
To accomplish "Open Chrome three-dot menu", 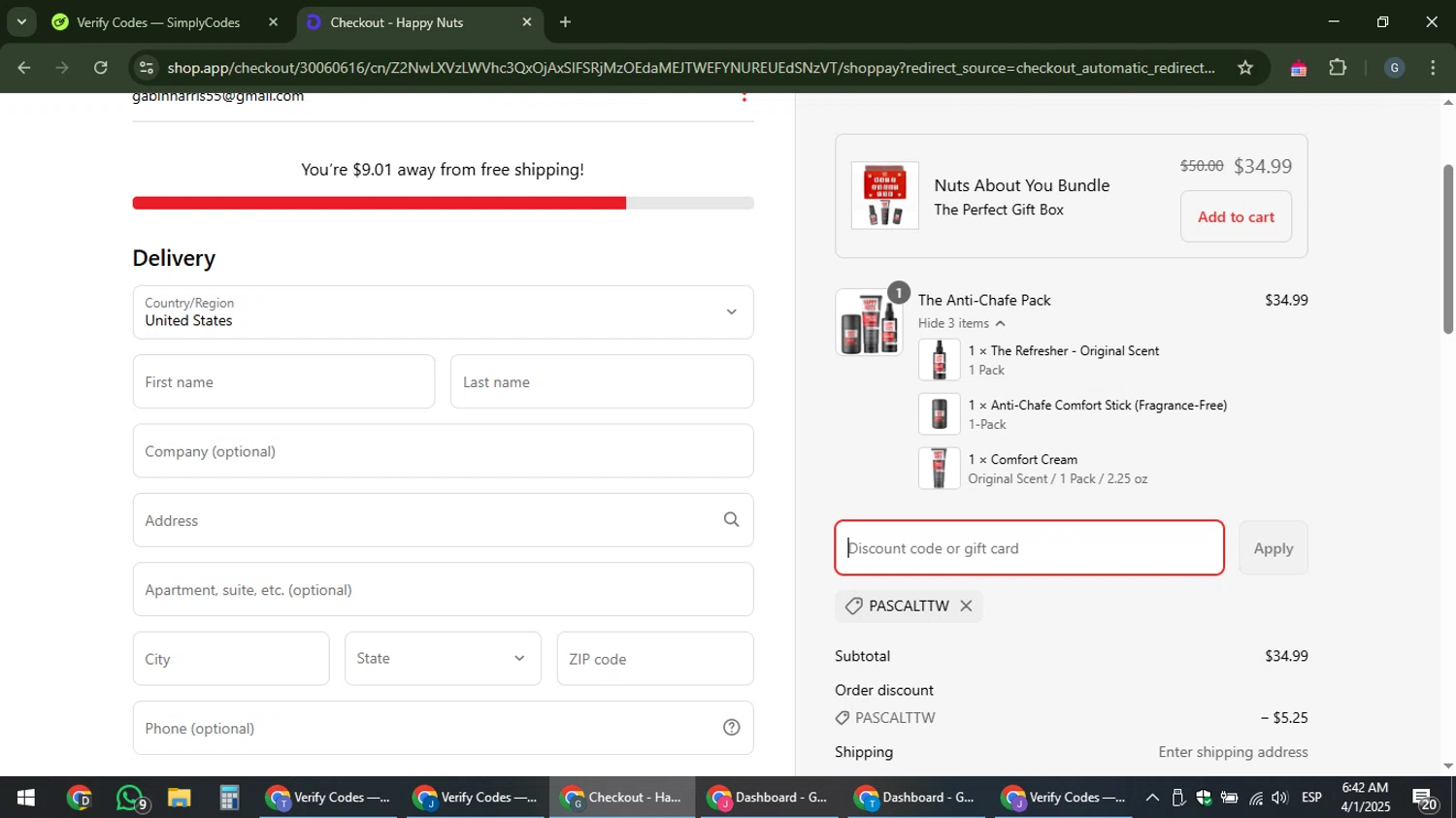I will click(1433, 68).
